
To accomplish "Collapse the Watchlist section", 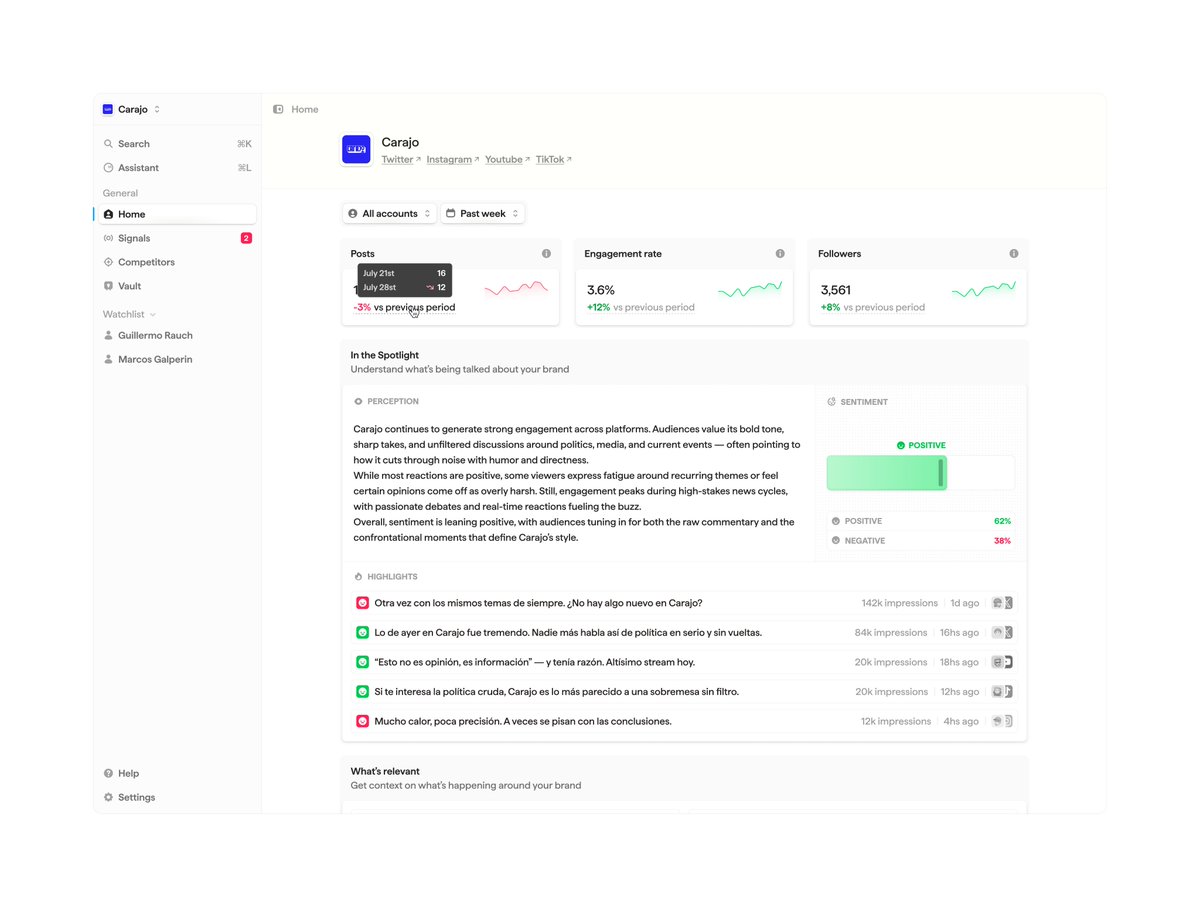I will click(130, 314).
